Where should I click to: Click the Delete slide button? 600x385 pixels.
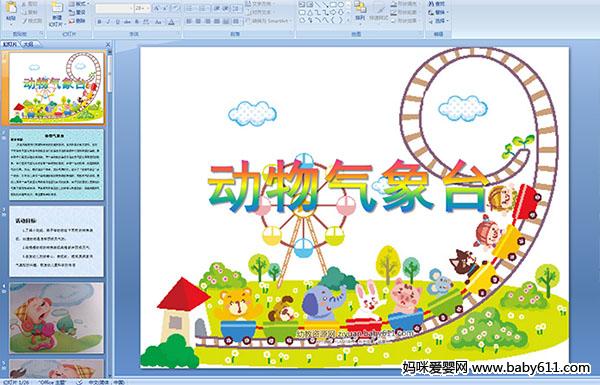coord(77,21)
